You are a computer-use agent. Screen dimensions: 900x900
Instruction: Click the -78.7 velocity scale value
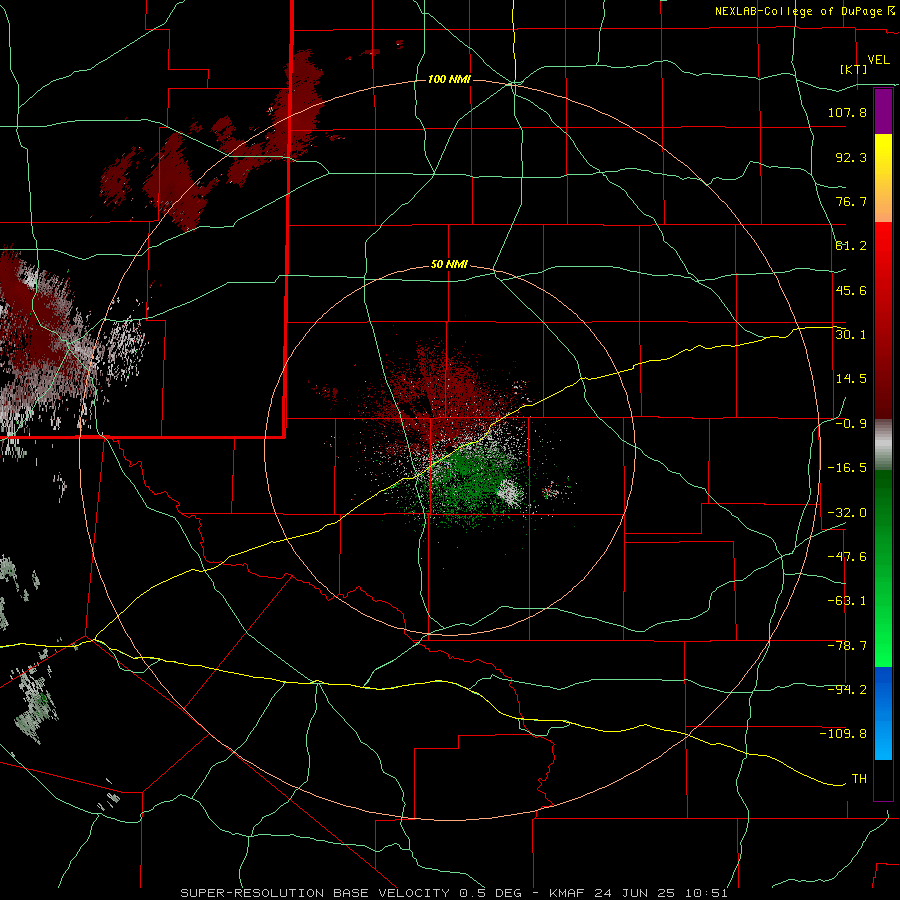847,646
